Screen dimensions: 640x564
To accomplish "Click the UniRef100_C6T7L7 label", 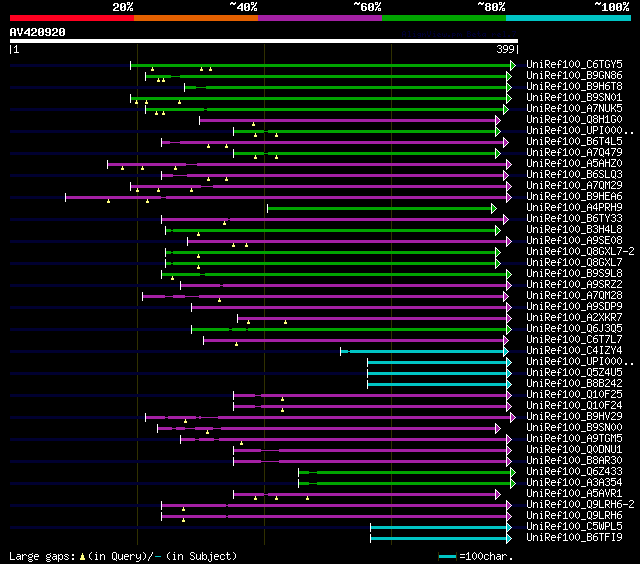I will (574, 340).
